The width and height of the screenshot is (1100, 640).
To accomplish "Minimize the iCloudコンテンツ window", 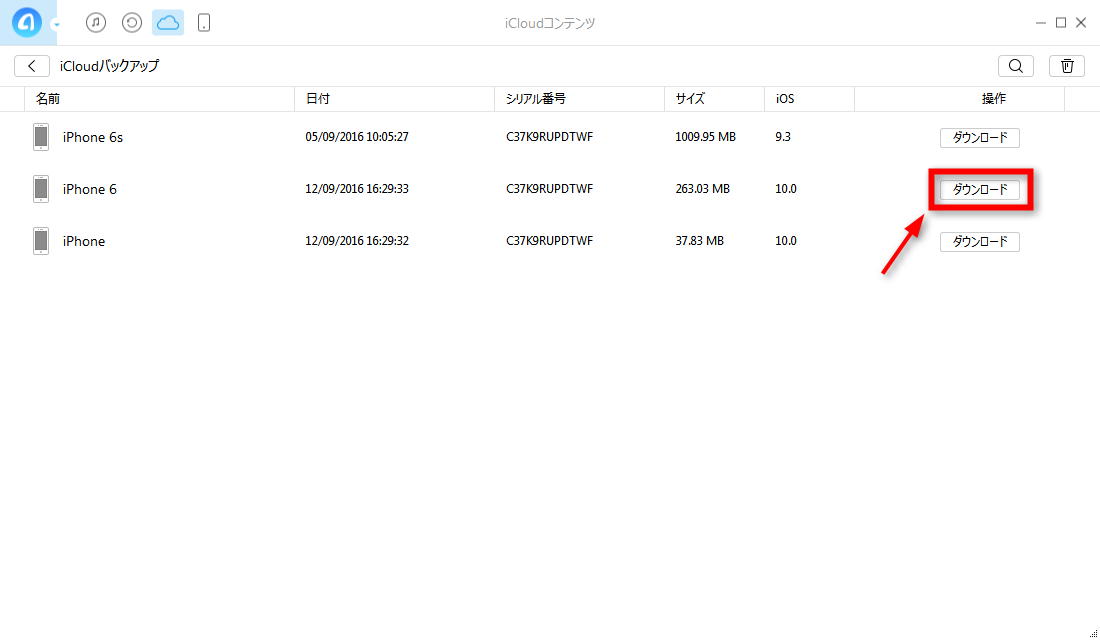I will coord(1040,23).
